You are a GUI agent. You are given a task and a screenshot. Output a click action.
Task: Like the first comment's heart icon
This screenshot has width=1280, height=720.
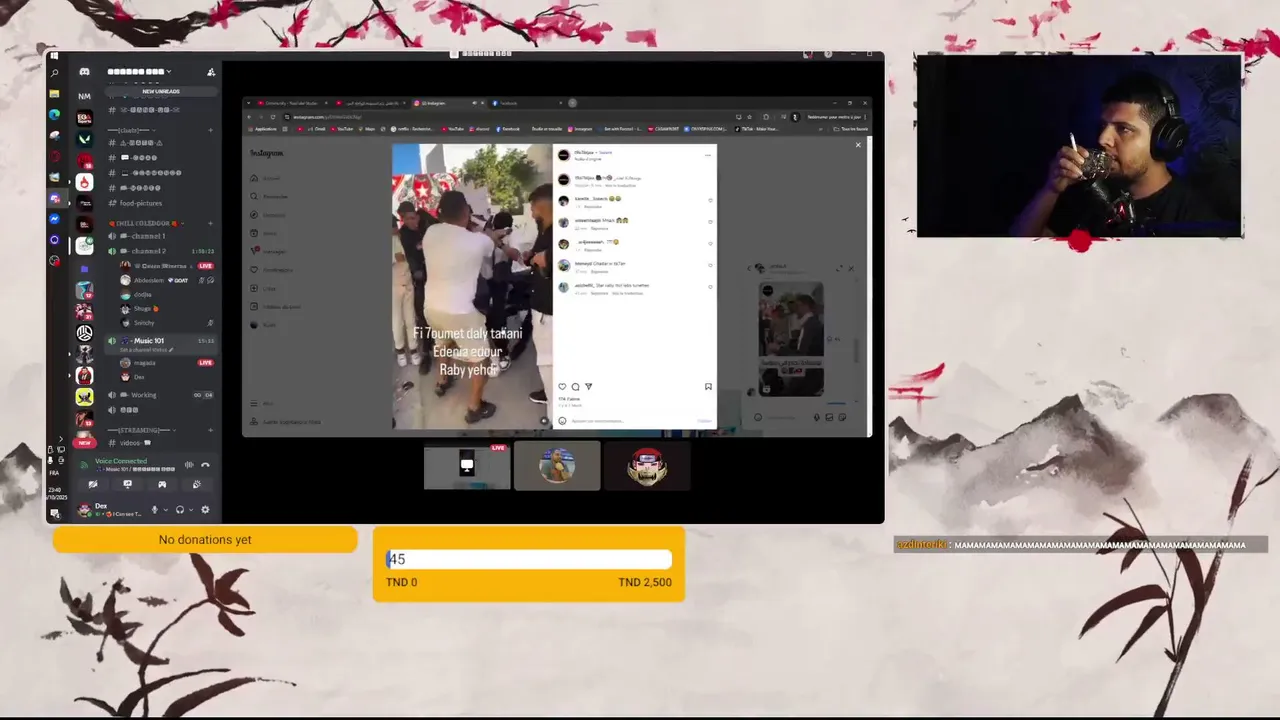click(x=710, y=200)
